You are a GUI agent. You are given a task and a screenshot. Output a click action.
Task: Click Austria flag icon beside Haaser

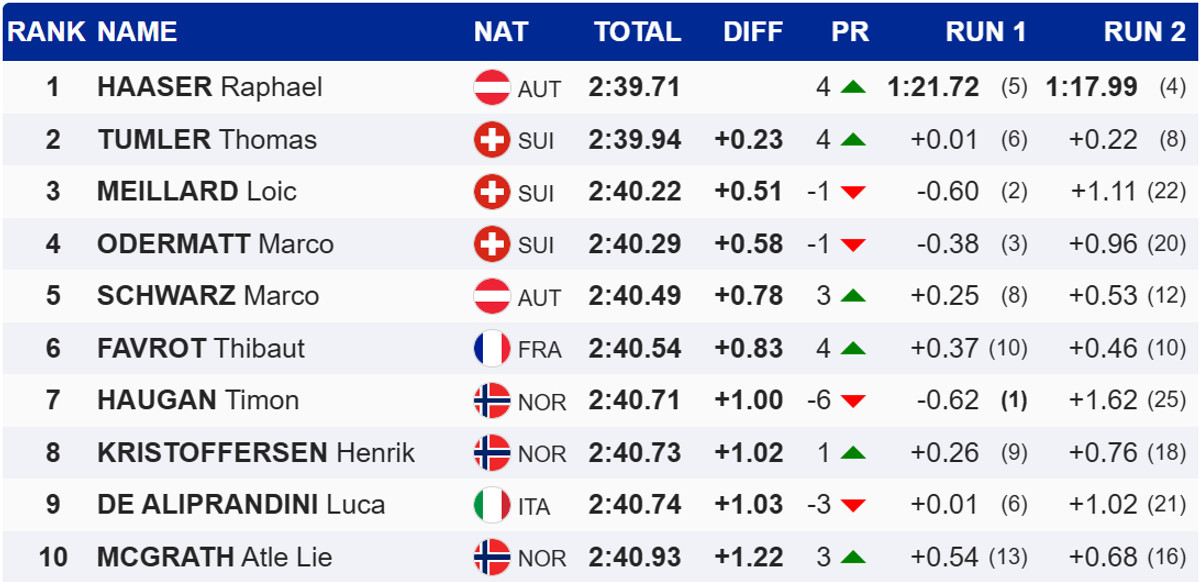coord(491,88)
